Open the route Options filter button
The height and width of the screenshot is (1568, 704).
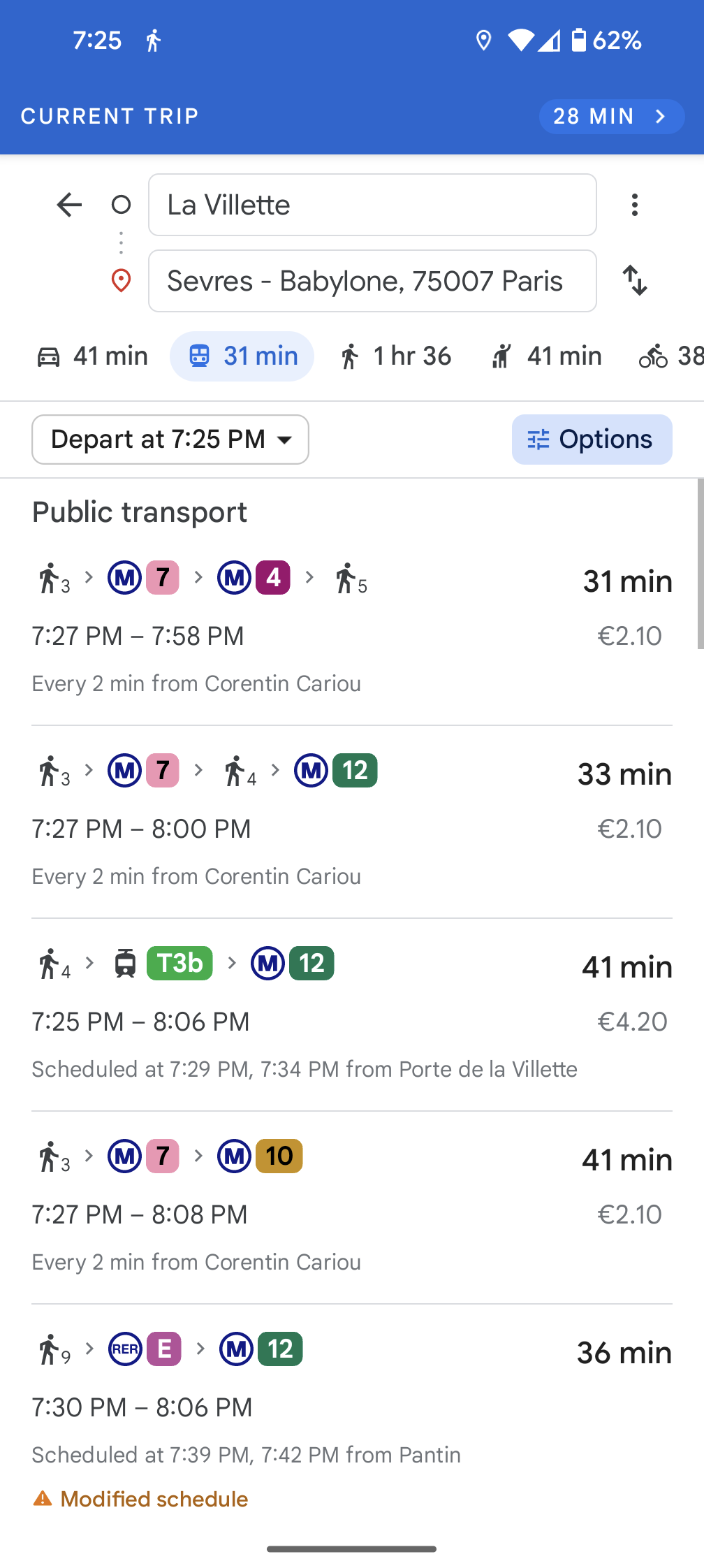point(592,440)
